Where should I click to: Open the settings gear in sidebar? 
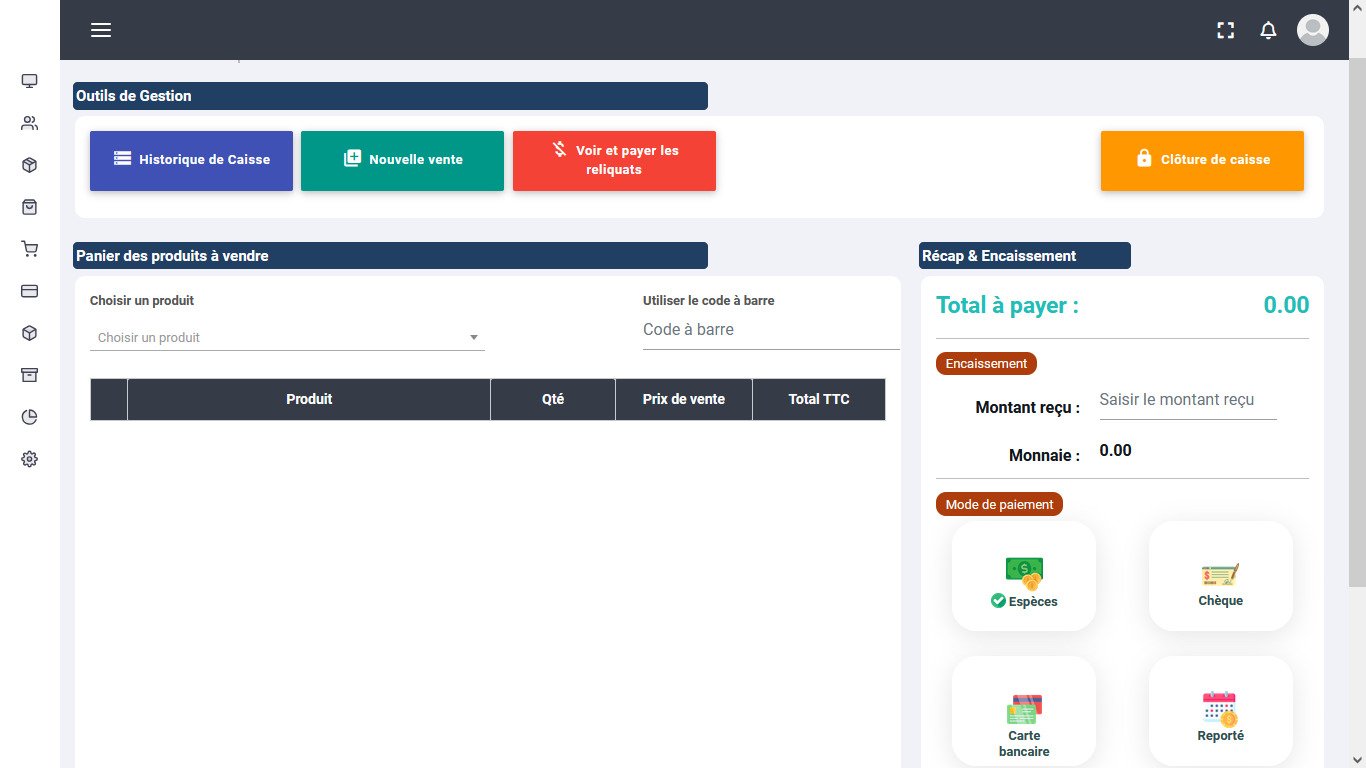click(x=29, y=458)
